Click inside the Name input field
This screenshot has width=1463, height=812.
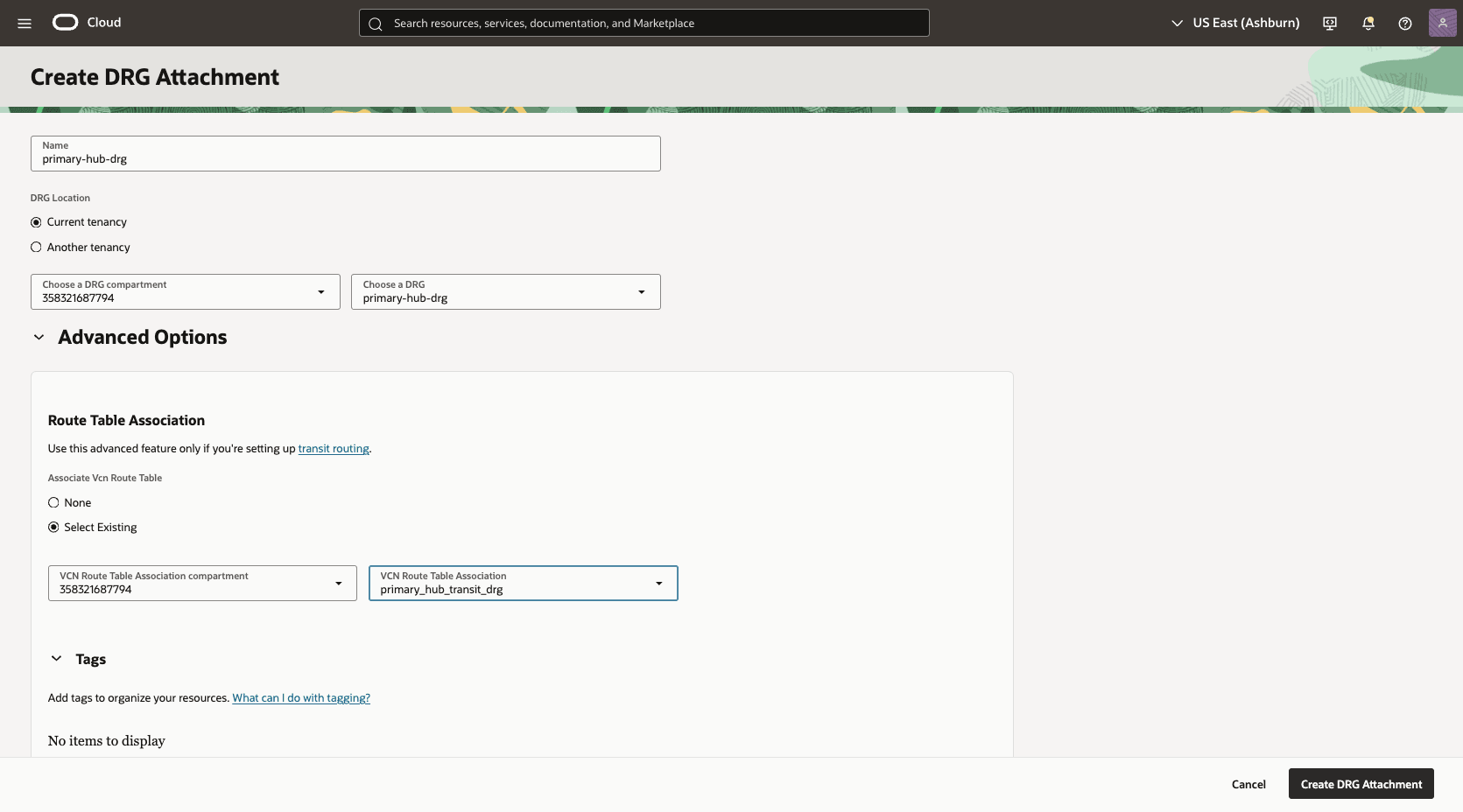(345, 158)
